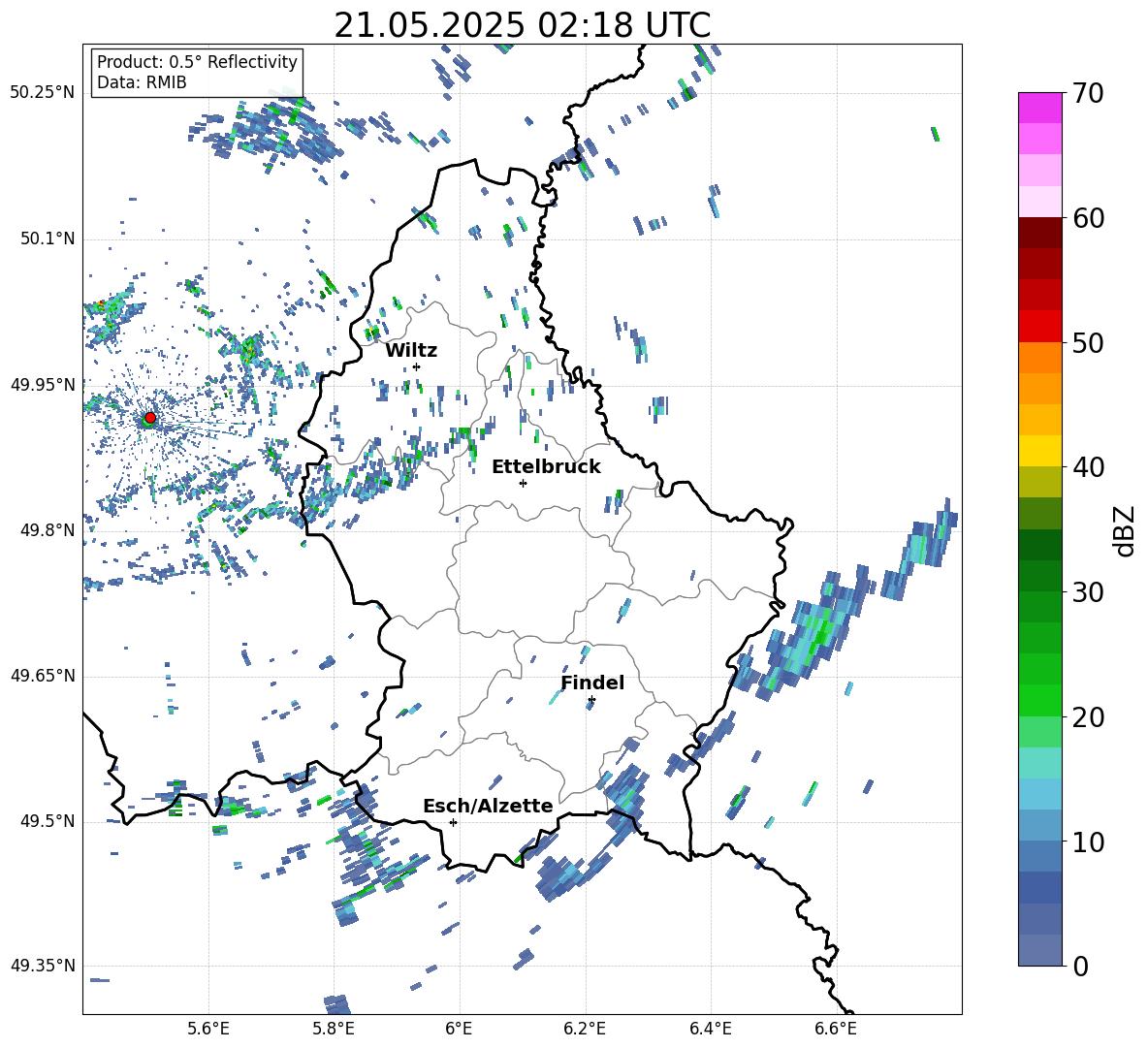Click the olive colorbar segment just below 40
Image resolution: width=1148 pixels, height=1048 pixels.
coord(1039,482)
